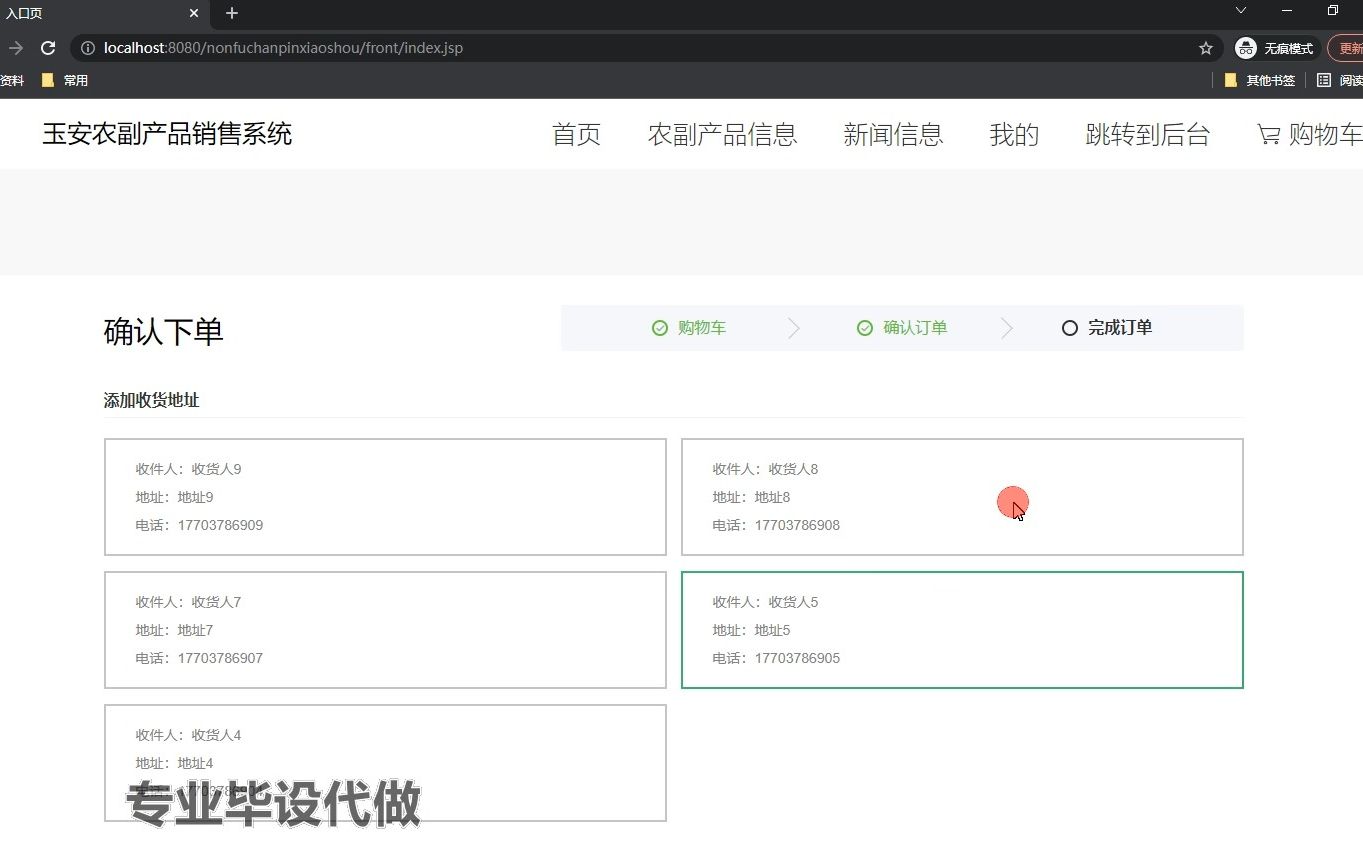
Task: Select the address card for 收货人9
Action: pos(385,497)
